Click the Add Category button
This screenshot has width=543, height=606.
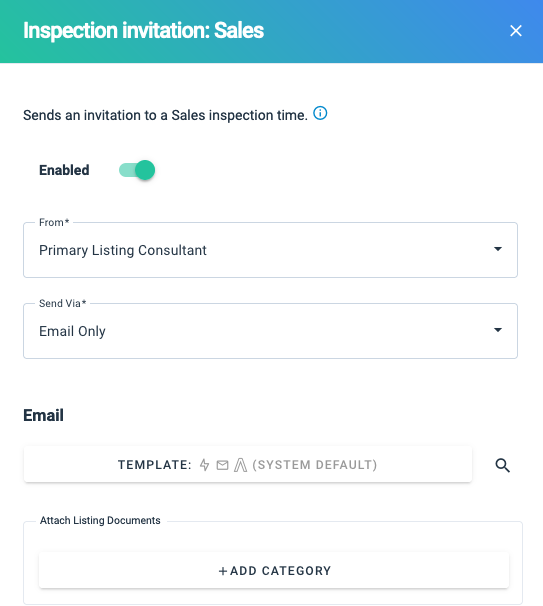pos(274,570)
